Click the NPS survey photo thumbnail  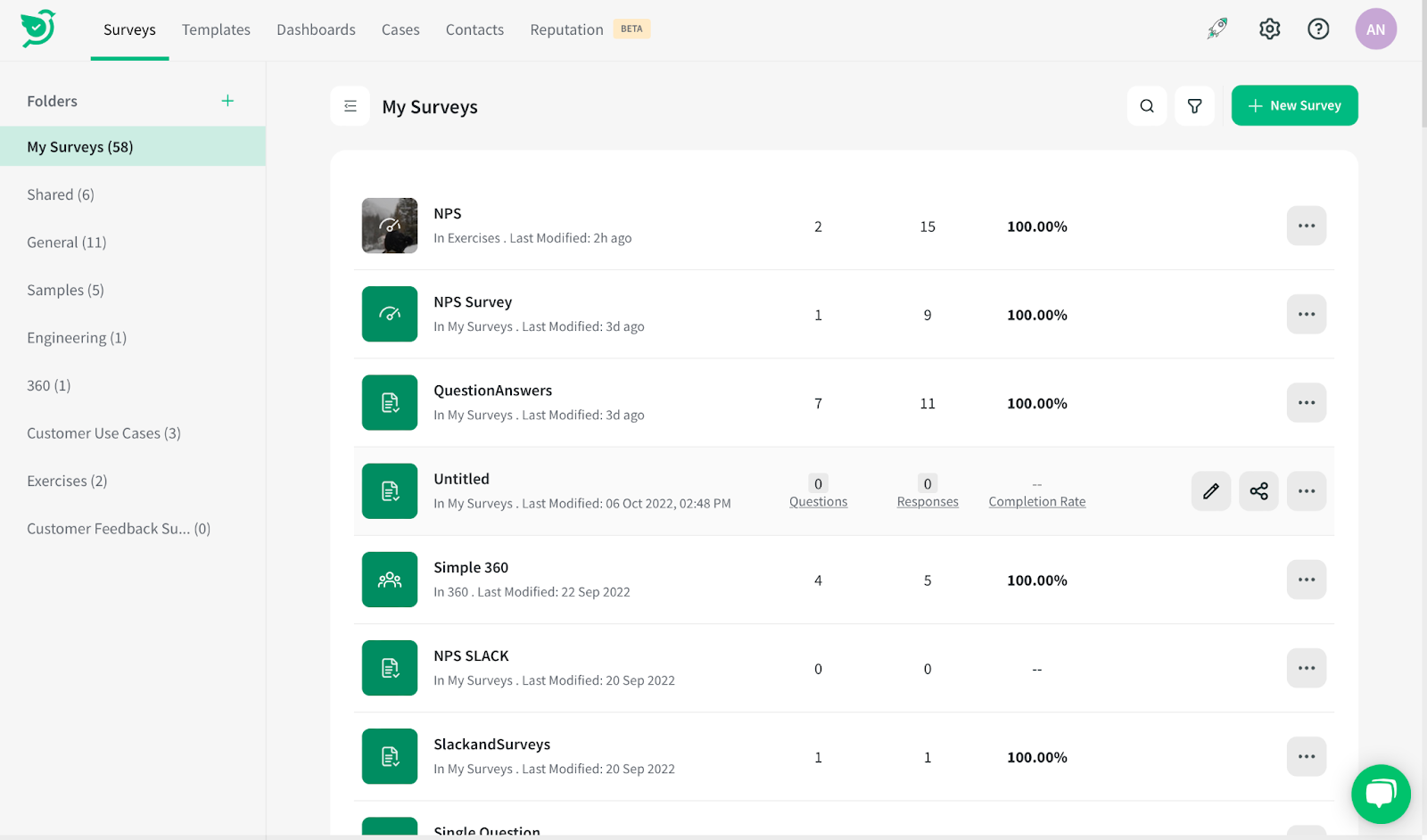pos(390,226)
